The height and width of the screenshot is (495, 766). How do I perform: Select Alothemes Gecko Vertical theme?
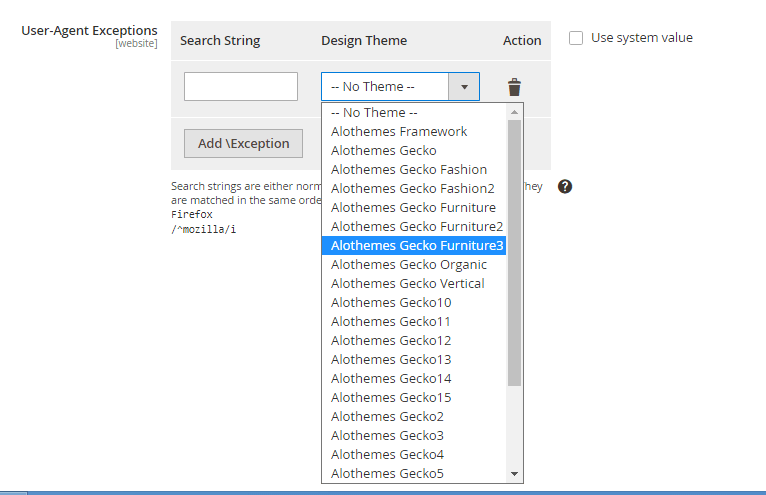coord(408,284)
